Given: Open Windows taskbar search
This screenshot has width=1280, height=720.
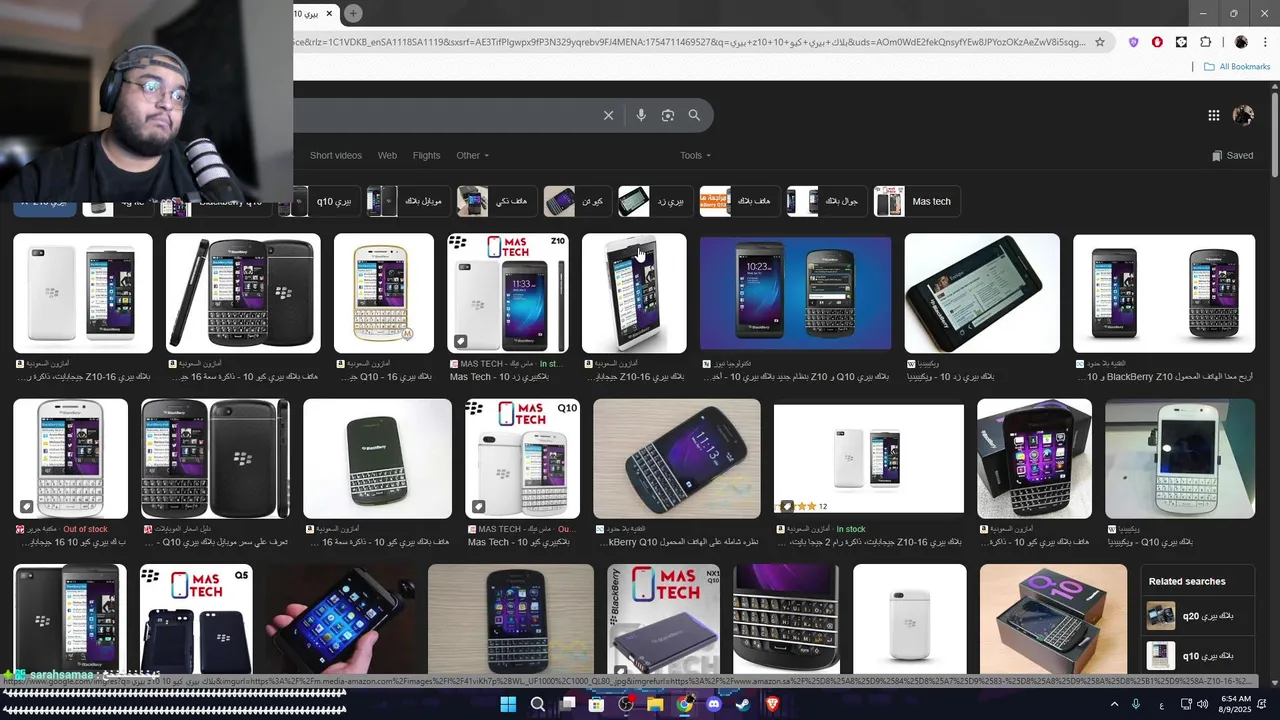Looking at the screenshot, I should (x=538, y=704).
